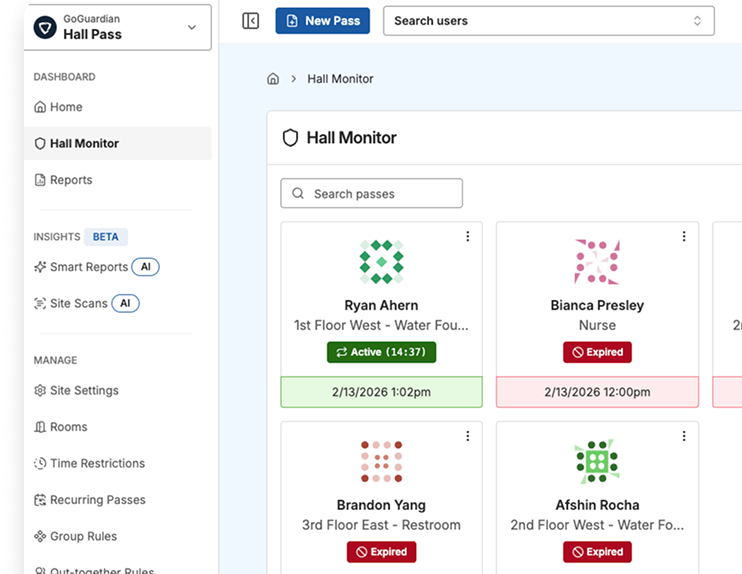Click the BETA badge next to Insights
The width and height of the screenshot is (742, 574).
tap(106, 237)
